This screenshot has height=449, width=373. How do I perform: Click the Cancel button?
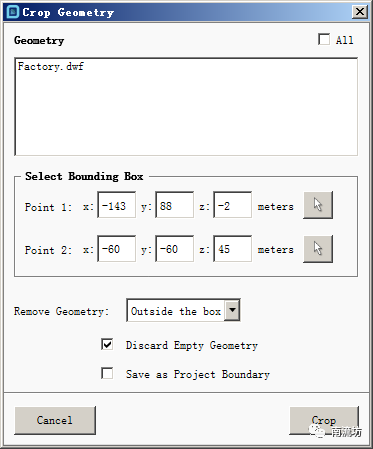point(55,420)
